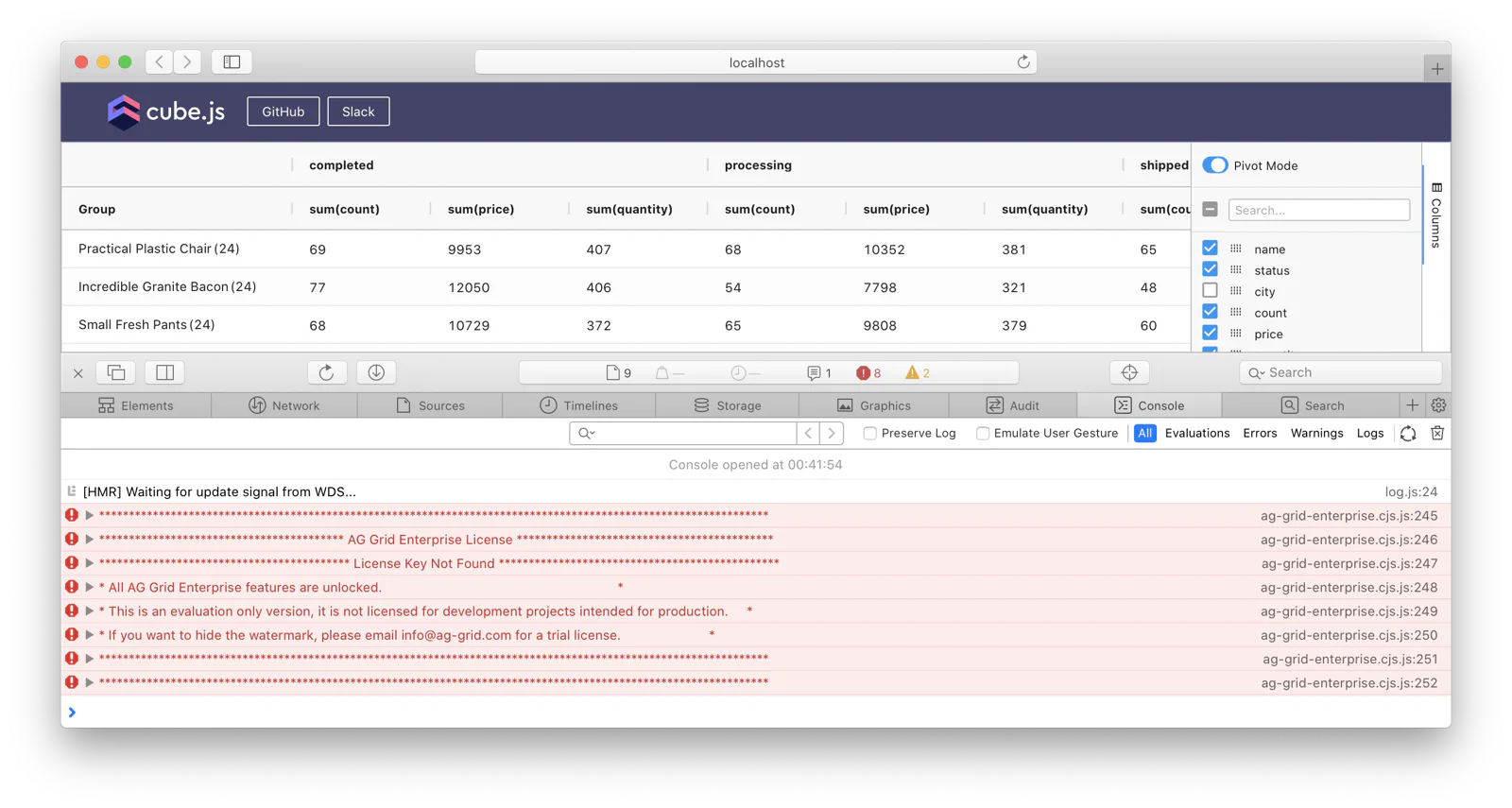
Task: Go forward with the browser forward arrow
Action: pos(187,62)
